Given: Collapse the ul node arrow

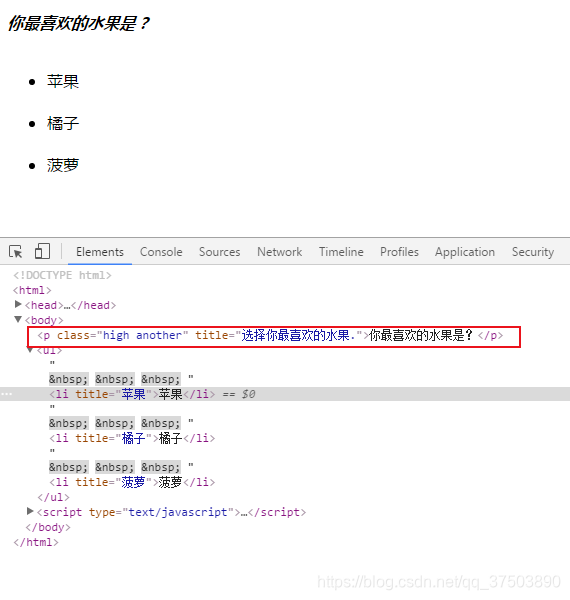Looking at the screenshot, I should click(30, 349).
